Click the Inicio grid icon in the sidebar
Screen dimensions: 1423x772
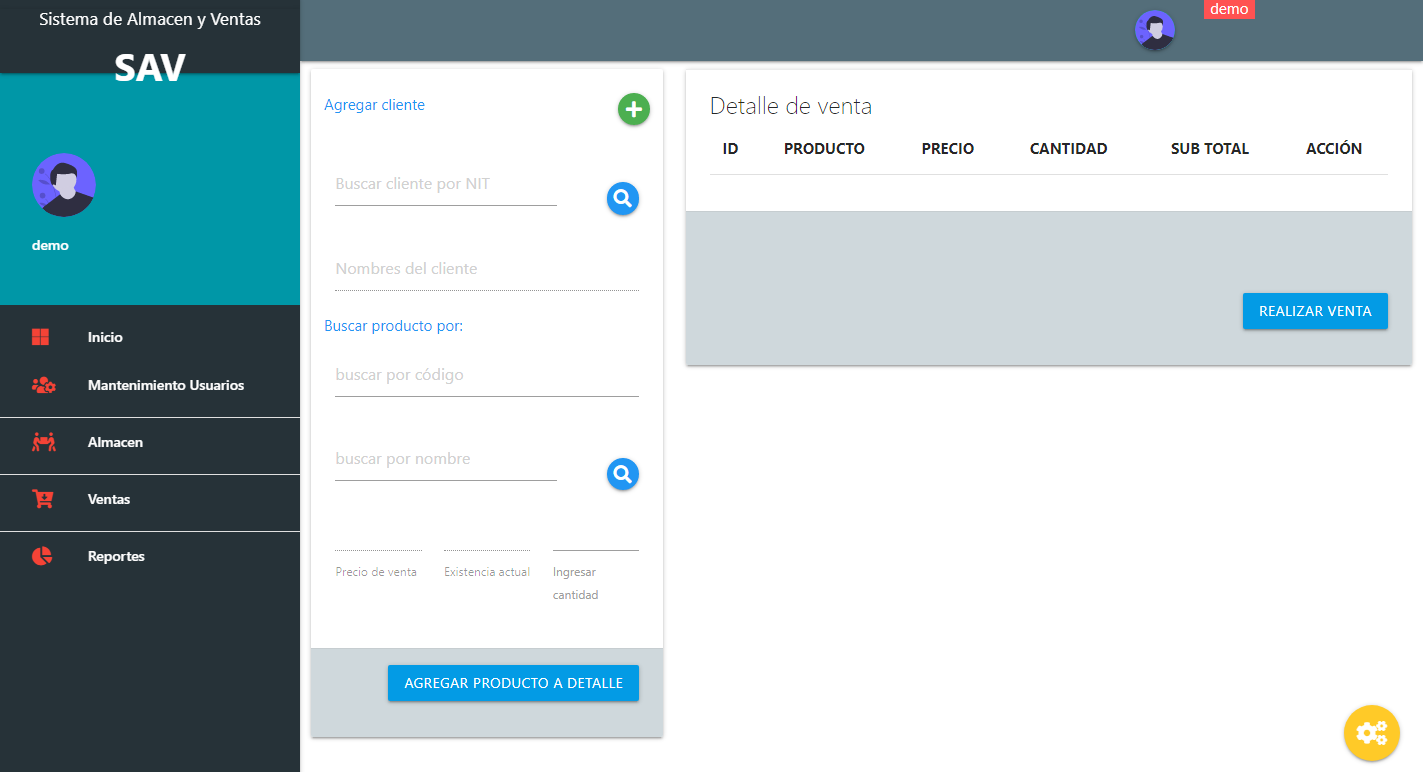(41, 338)
